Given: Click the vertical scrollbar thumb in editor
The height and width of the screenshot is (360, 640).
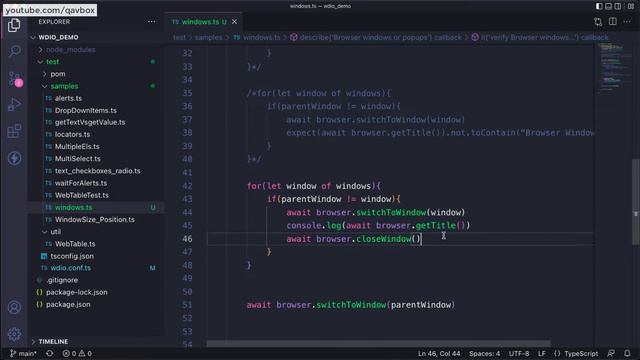Looking at the screenshot, I should pos(636,202).
